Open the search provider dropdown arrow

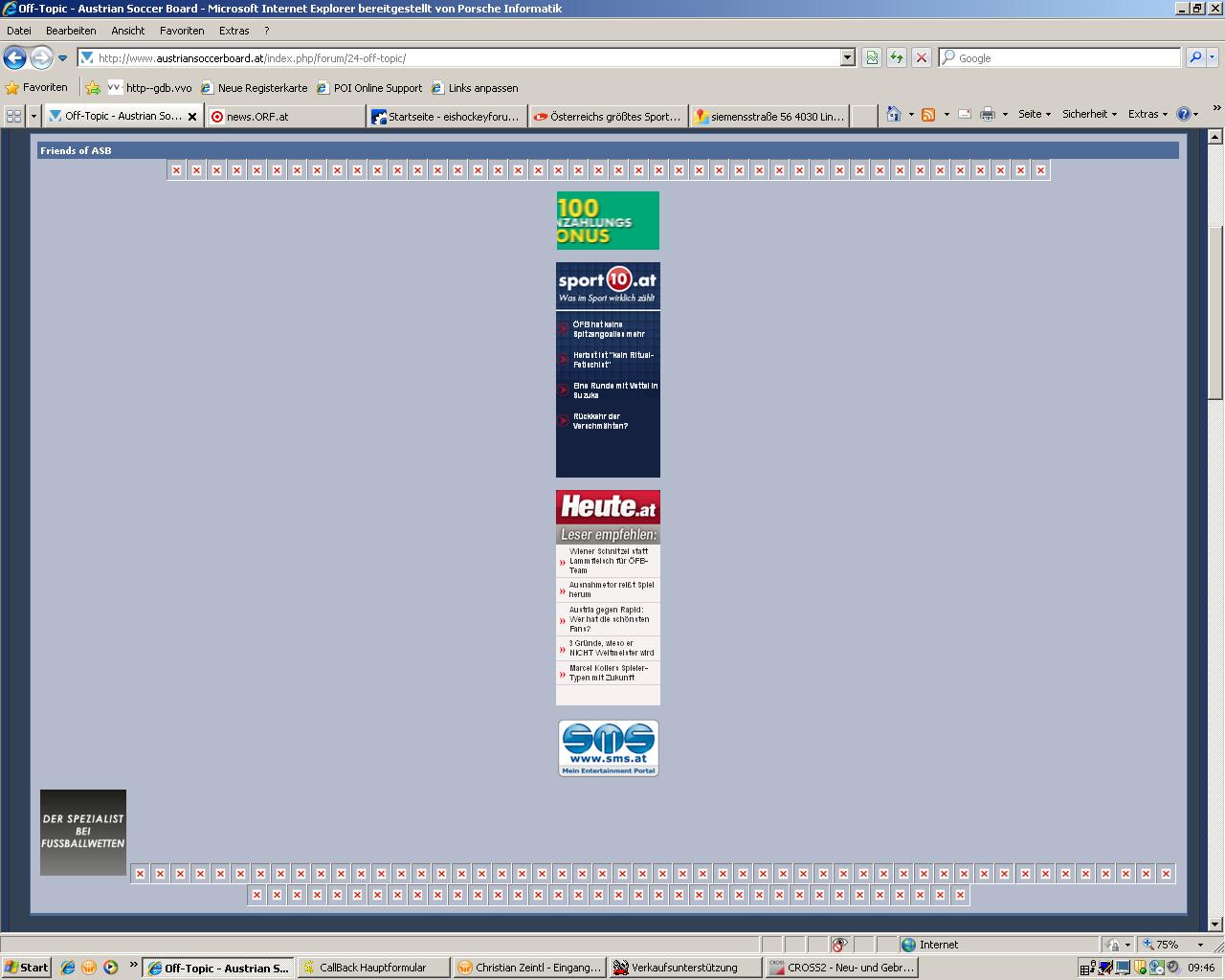(1212, 58)
